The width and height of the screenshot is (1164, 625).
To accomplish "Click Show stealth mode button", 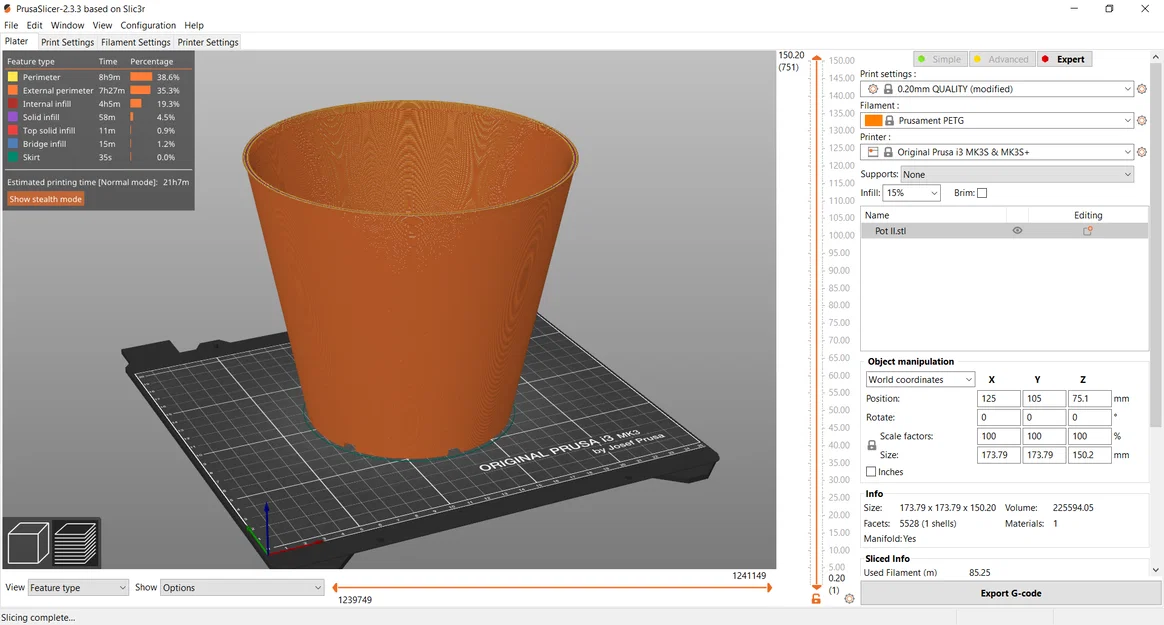I will point(45,199).
